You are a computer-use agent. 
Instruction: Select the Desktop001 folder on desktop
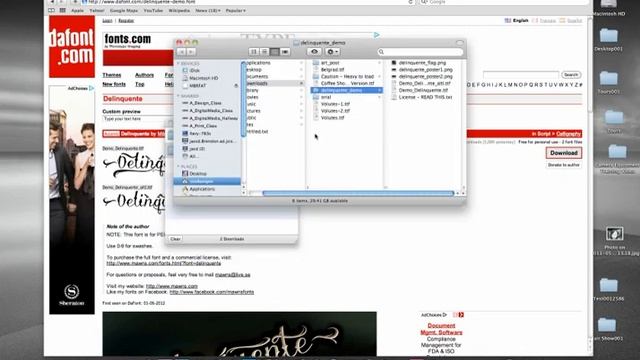click(x=609, y=40)
